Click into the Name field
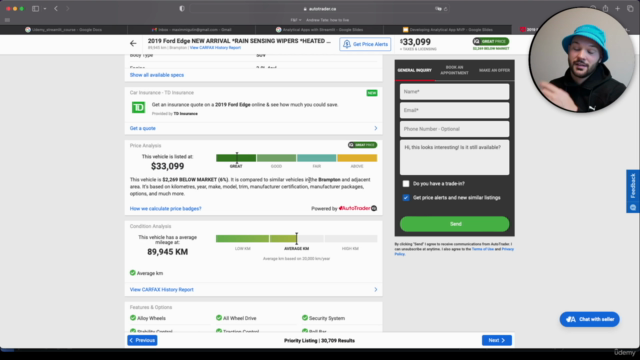The image size is (640, 360). (x=454, y=91)
